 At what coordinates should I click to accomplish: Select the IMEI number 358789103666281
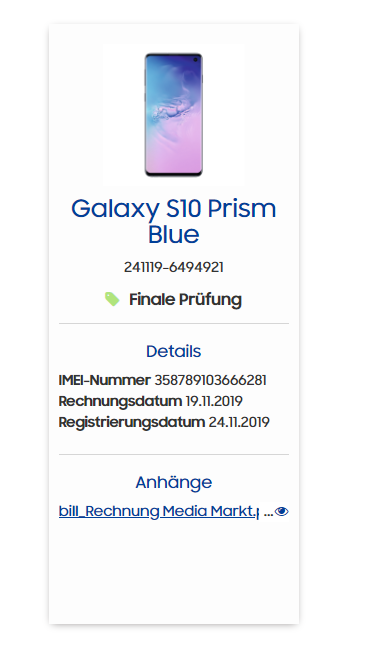[211, 380]
